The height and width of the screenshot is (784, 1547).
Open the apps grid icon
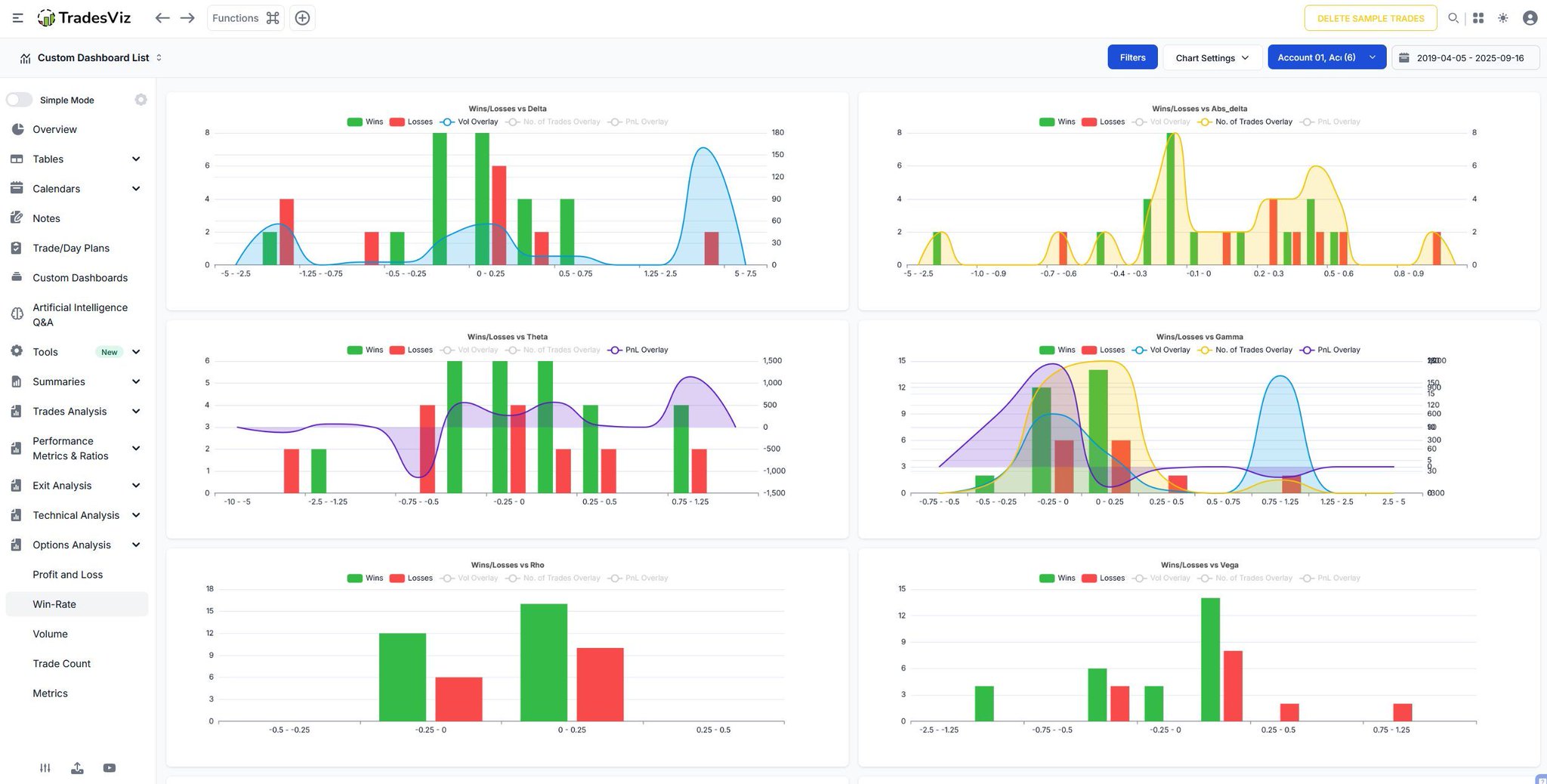click(x=1478, y=18)
